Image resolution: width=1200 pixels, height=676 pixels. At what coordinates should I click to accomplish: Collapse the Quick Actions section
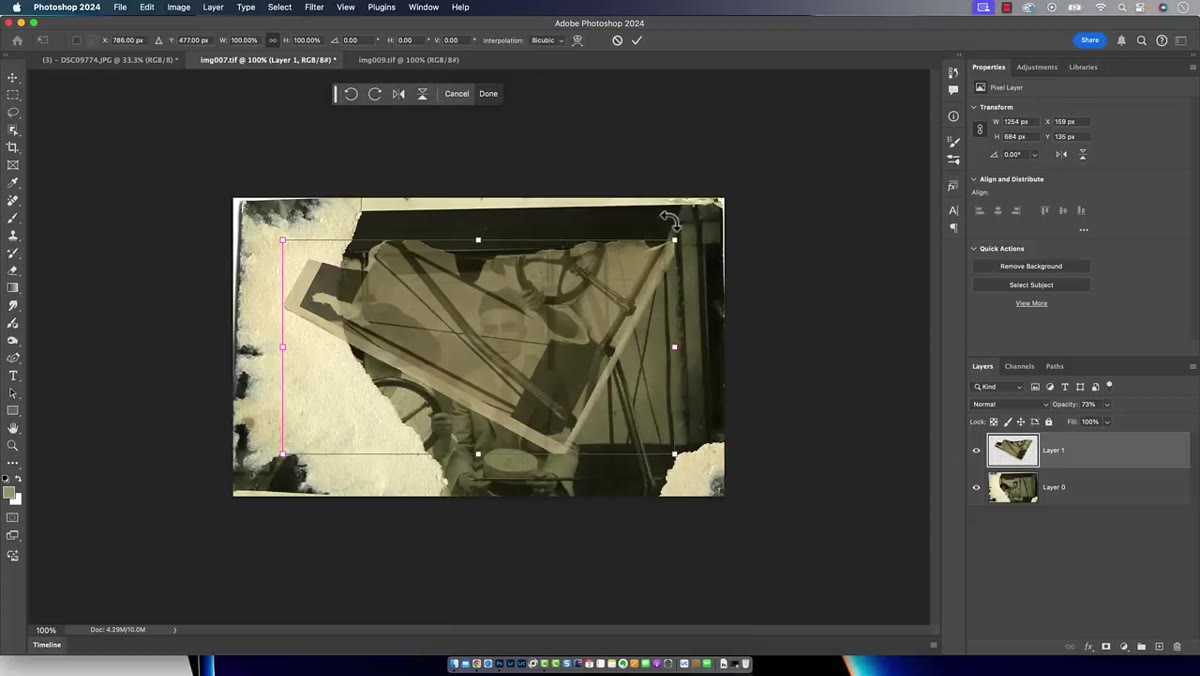tap(975, 248)
